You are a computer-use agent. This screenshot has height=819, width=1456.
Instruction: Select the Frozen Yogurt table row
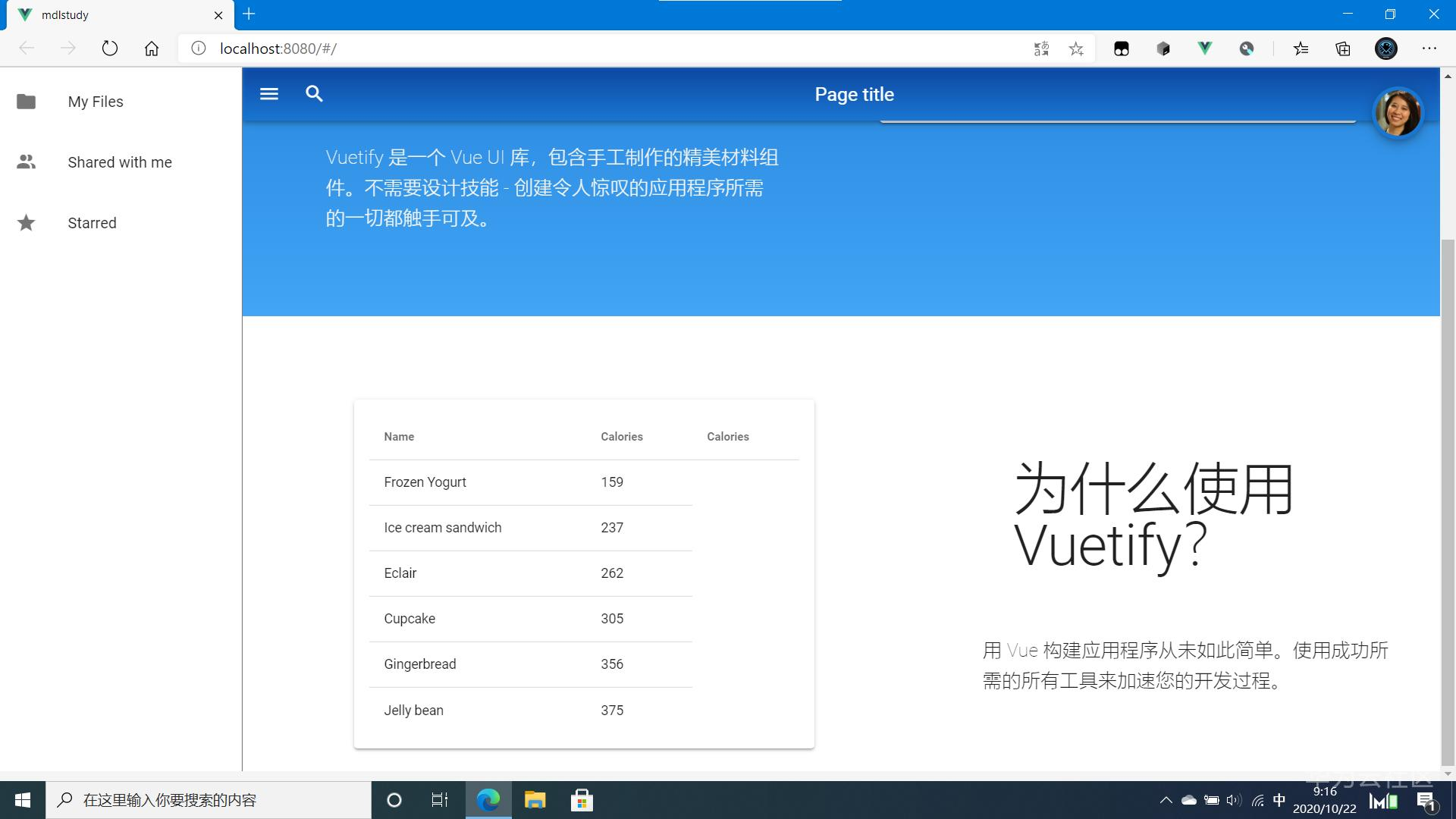point(425,482)
